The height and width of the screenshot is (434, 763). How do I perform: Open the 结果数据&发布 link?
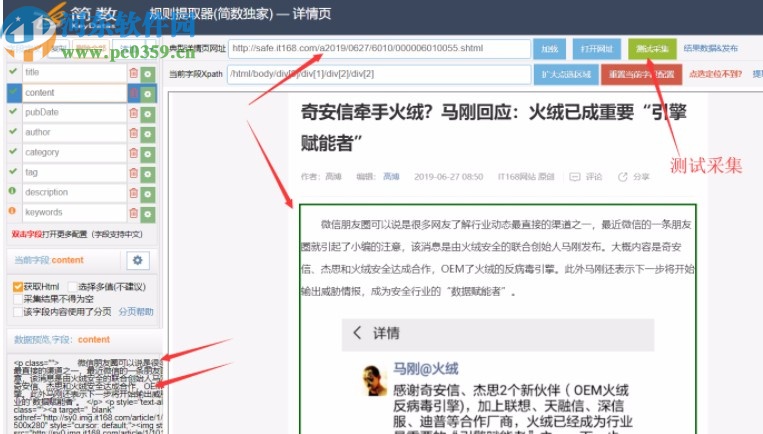point(710,48)
